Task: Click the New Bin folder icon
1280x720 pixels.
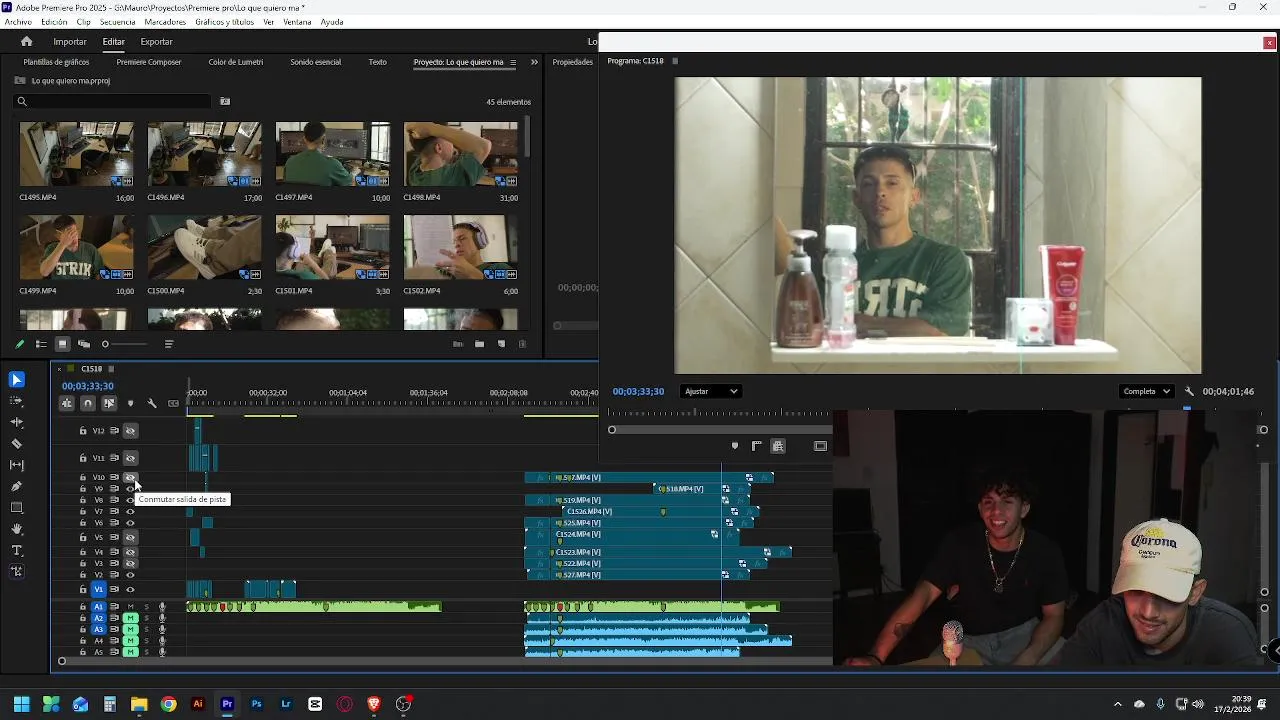Action: tap(479, 344)
